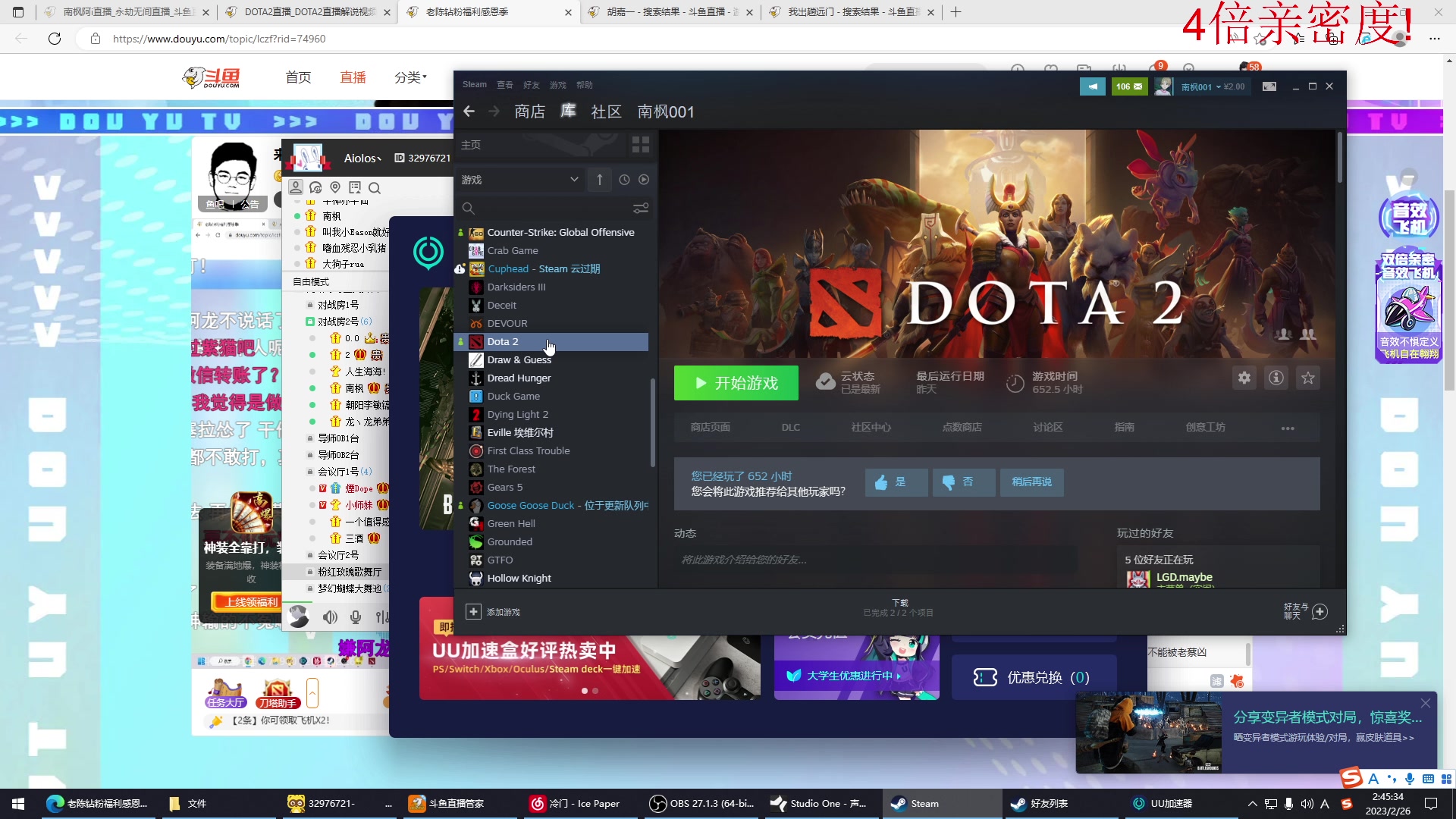The width and height of the screenshot is (1456, 819).
Task: Open a new browser tab
Action: point(955,12)
